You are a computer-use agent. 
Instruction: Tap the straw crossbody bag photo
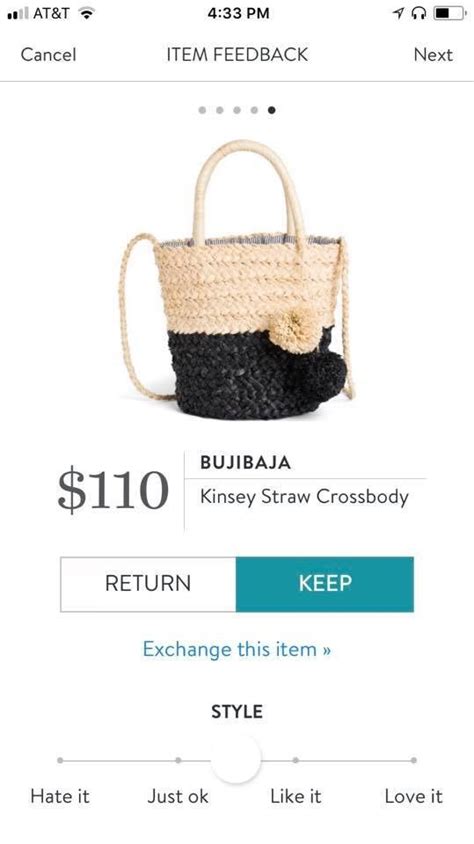tap(237, 279)
